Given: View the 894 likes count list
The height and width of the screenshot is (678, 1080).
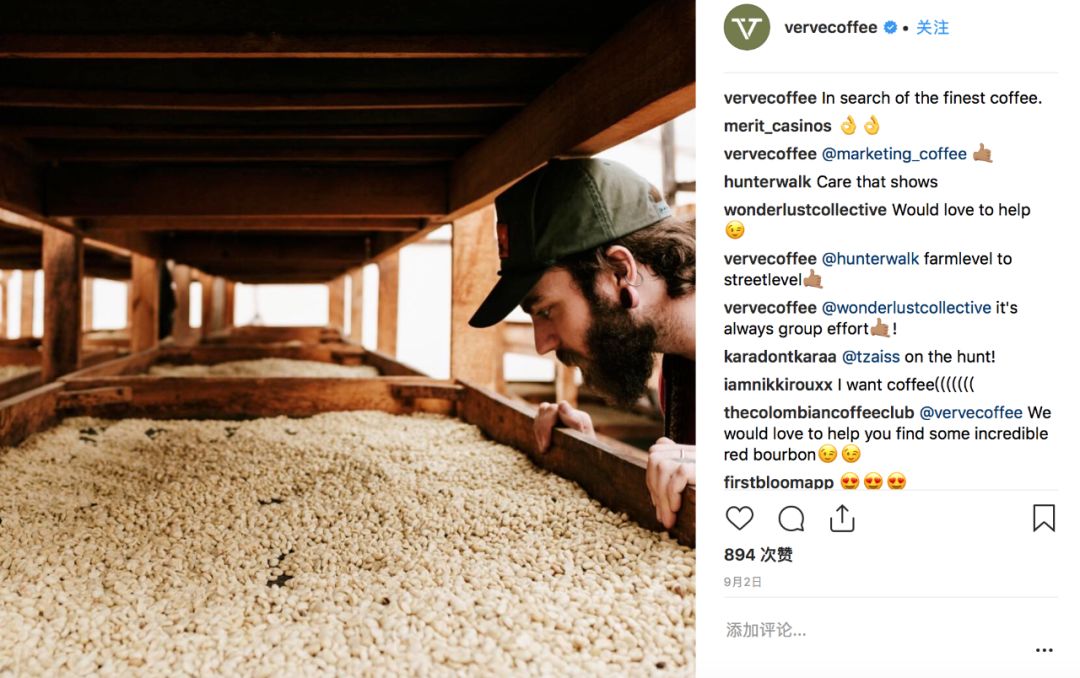Looking at the screenshot, I should 758,555.
